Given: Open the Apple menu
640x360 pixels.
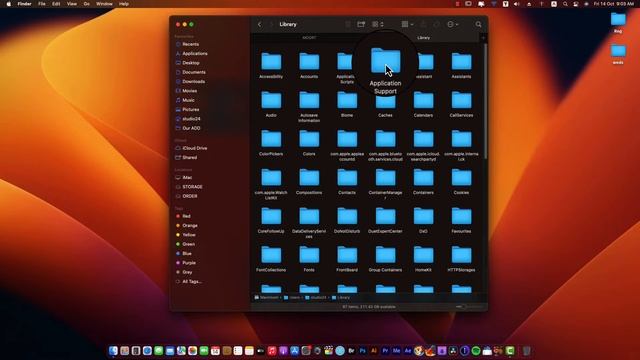Looking at the screenshot, I should pos(9,4).
